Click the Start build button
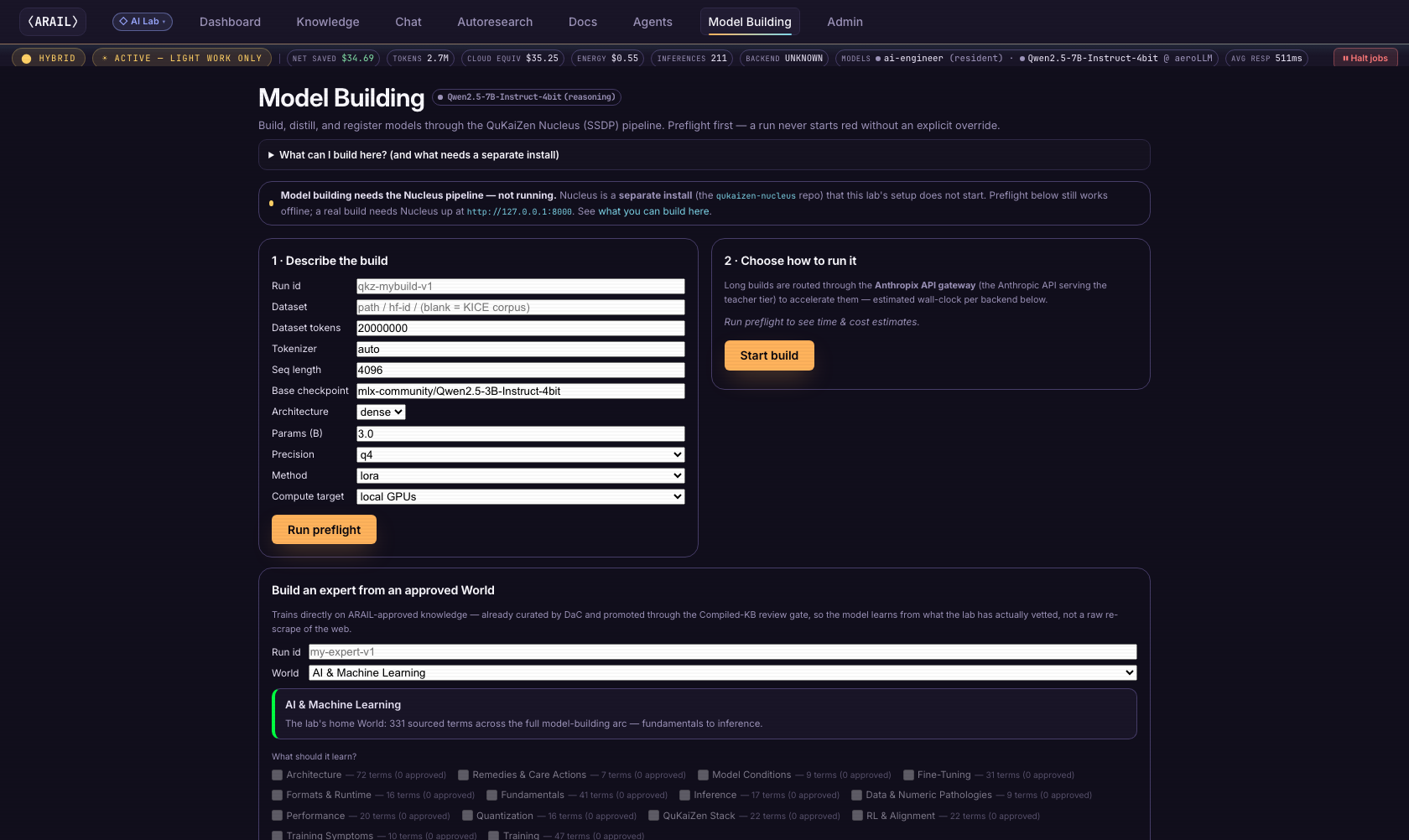This screenshot has height=840, width=1409. (769, 355)
